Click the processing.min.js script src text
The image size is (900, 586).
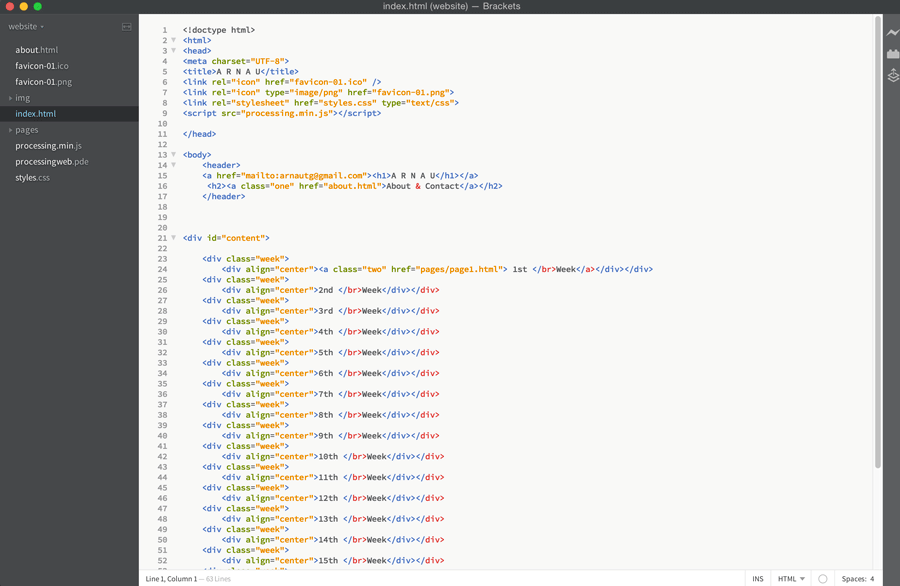(288, 113)
